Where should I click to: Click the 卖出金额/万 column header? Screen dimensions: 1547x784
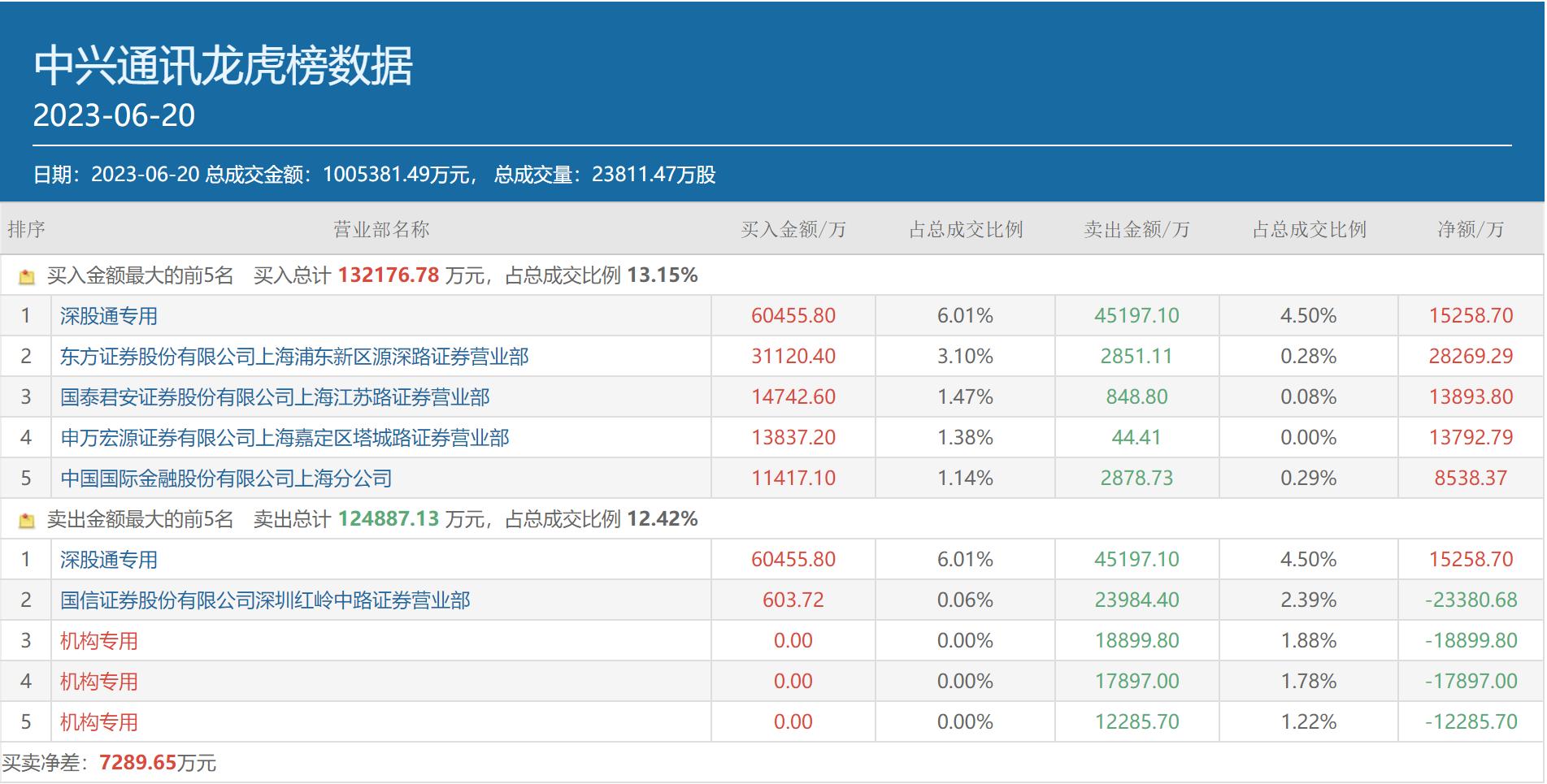(x=1134, y=230)
